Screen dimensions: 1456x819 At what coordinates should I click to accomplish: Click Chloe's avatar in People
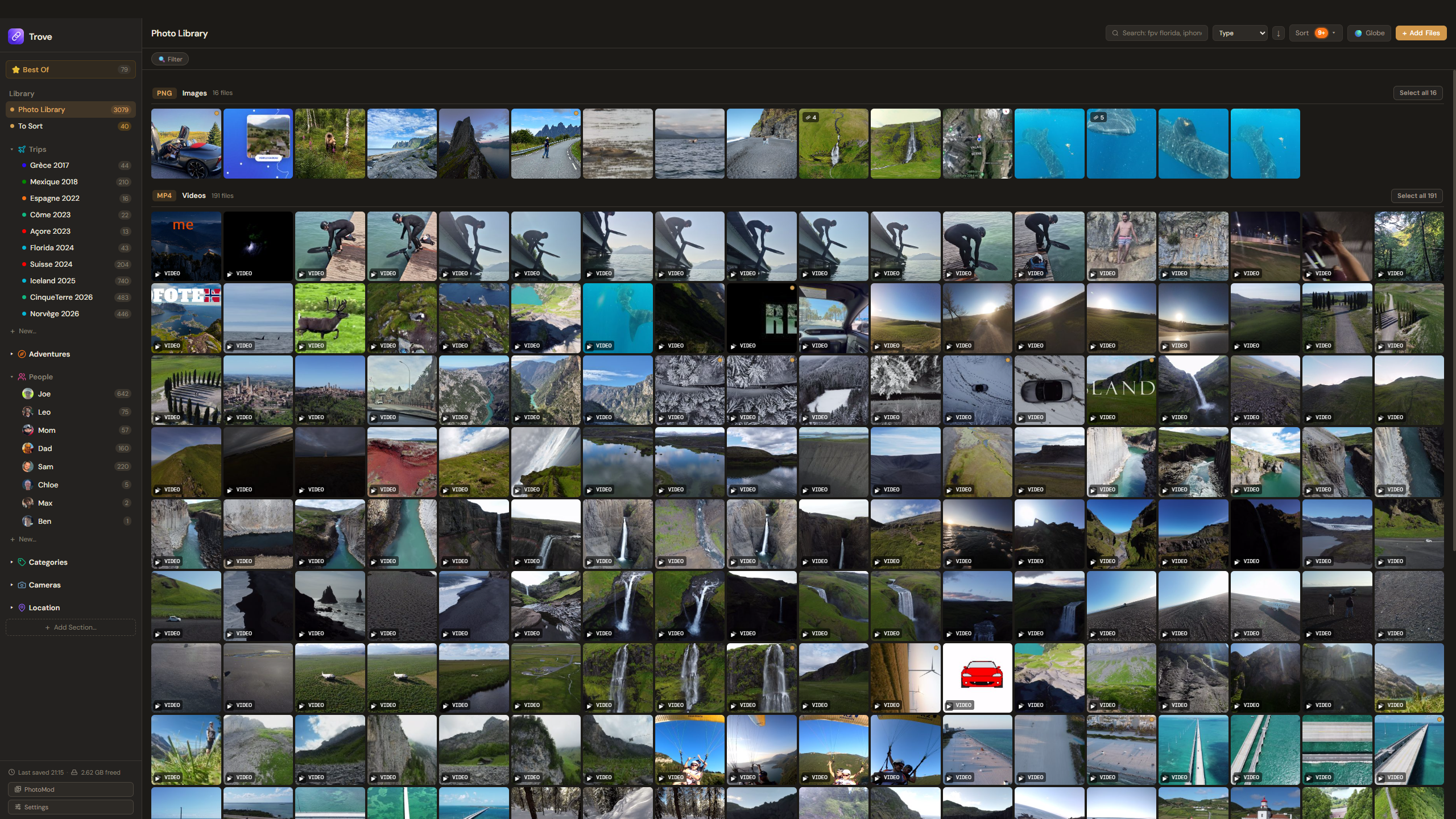click(27, 485)
